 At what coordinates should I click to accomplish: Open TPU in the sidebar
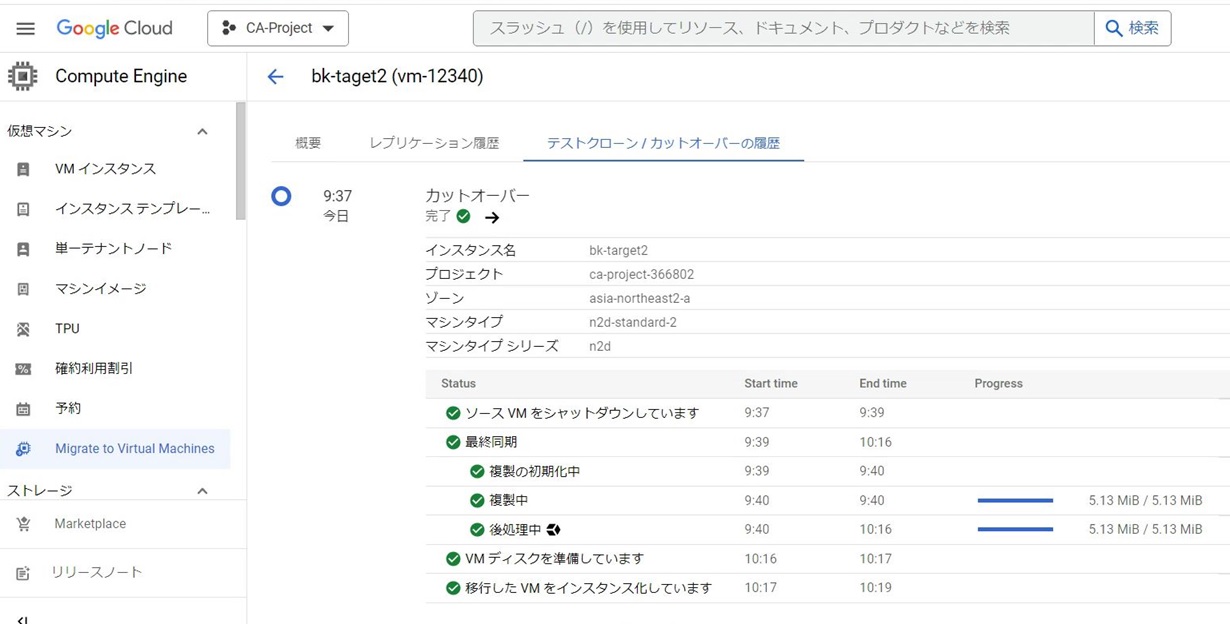(67, 329)
